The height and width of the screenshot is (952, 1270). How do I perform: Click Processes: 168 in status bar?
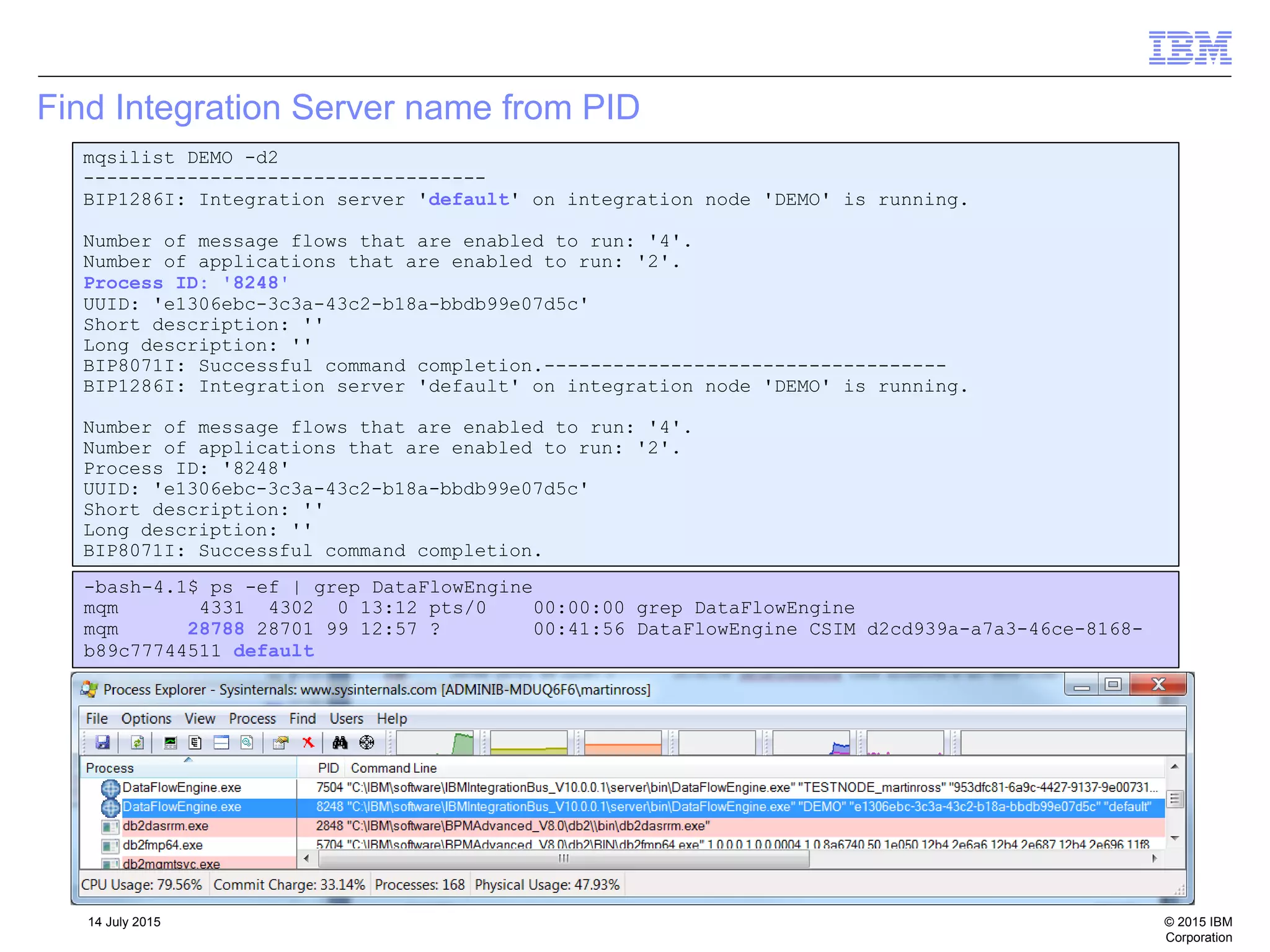click(420, 884)
